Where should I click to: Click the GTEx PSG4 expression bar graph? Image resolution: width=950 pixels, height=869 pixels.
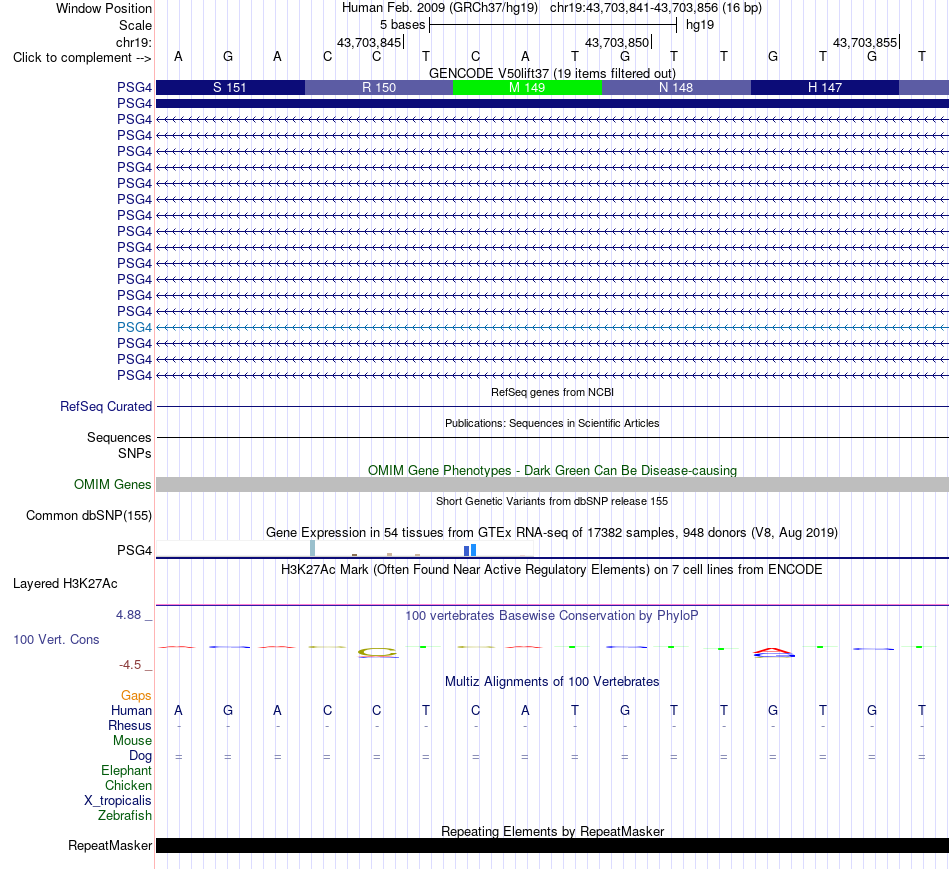pyautogui.click(x=345, y=549)
